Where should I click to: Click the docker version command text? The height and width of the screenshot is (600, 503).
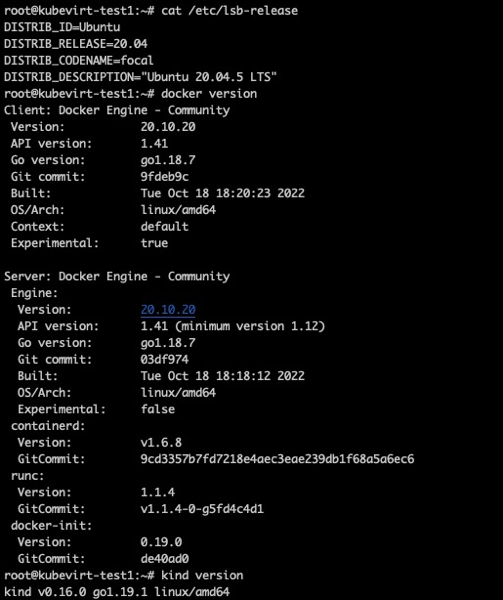coord(209,94)
